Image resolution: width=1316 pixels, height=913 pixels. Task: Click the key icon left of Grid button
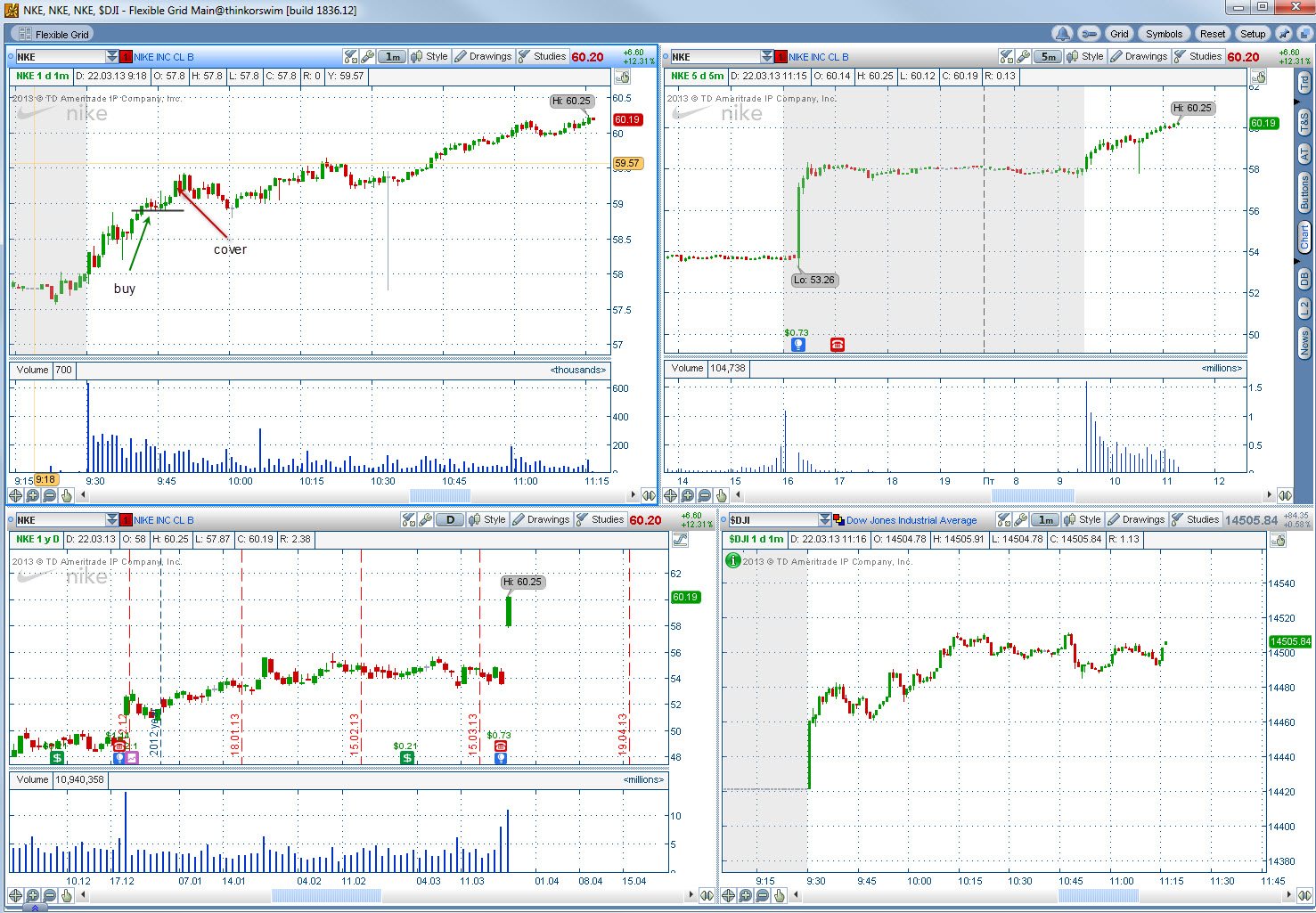tap(1088, 34)
